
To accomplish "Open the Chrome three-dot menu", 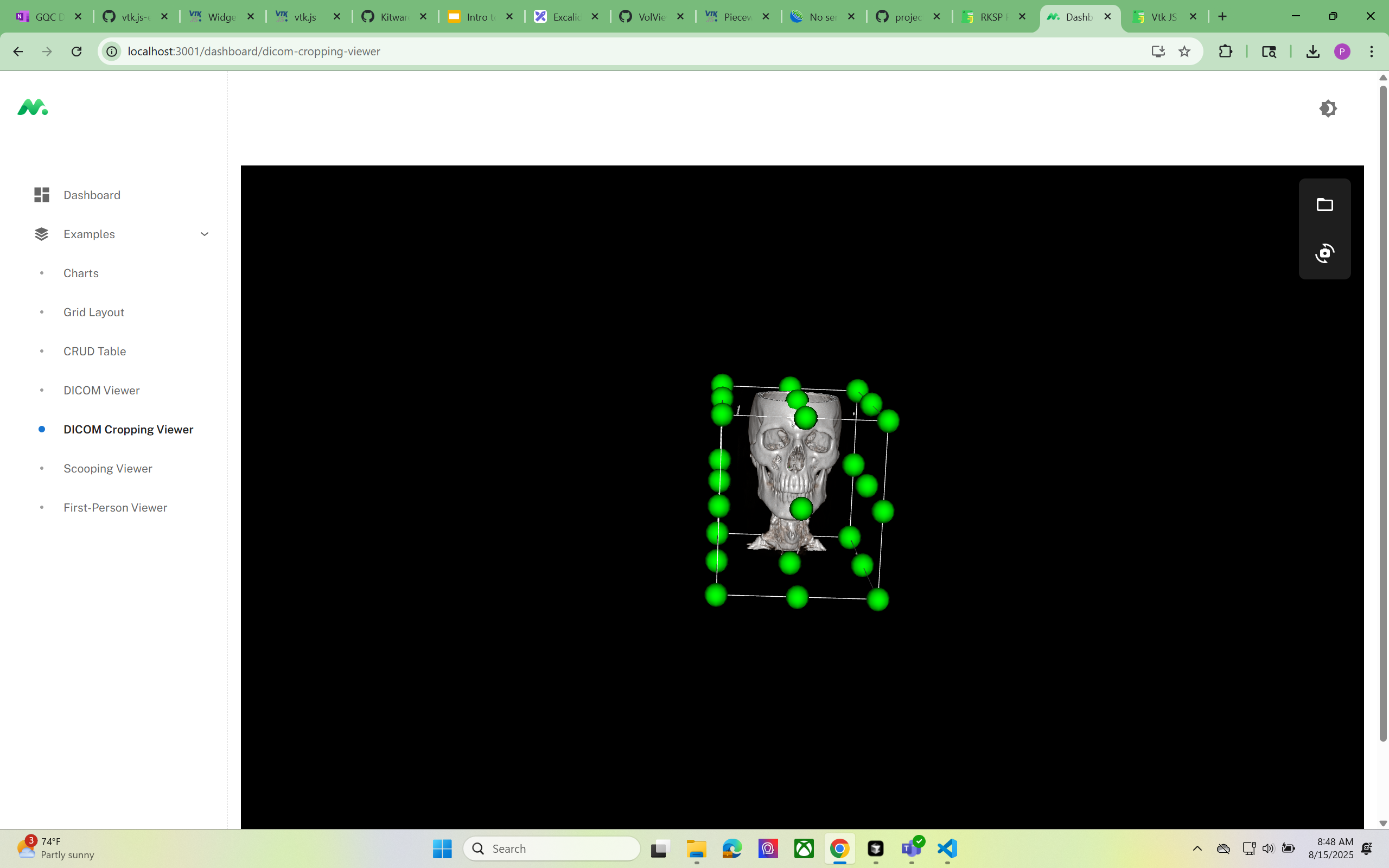I will click(x=1372, y=52).
